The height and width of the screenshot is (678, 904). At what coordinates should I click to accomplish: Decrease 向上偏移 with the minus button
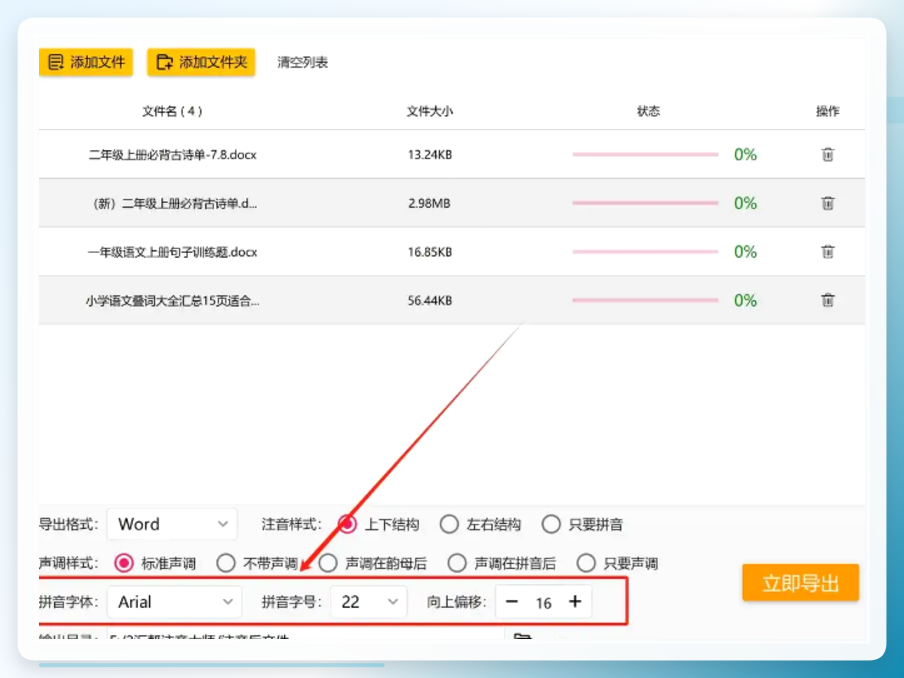511,602
